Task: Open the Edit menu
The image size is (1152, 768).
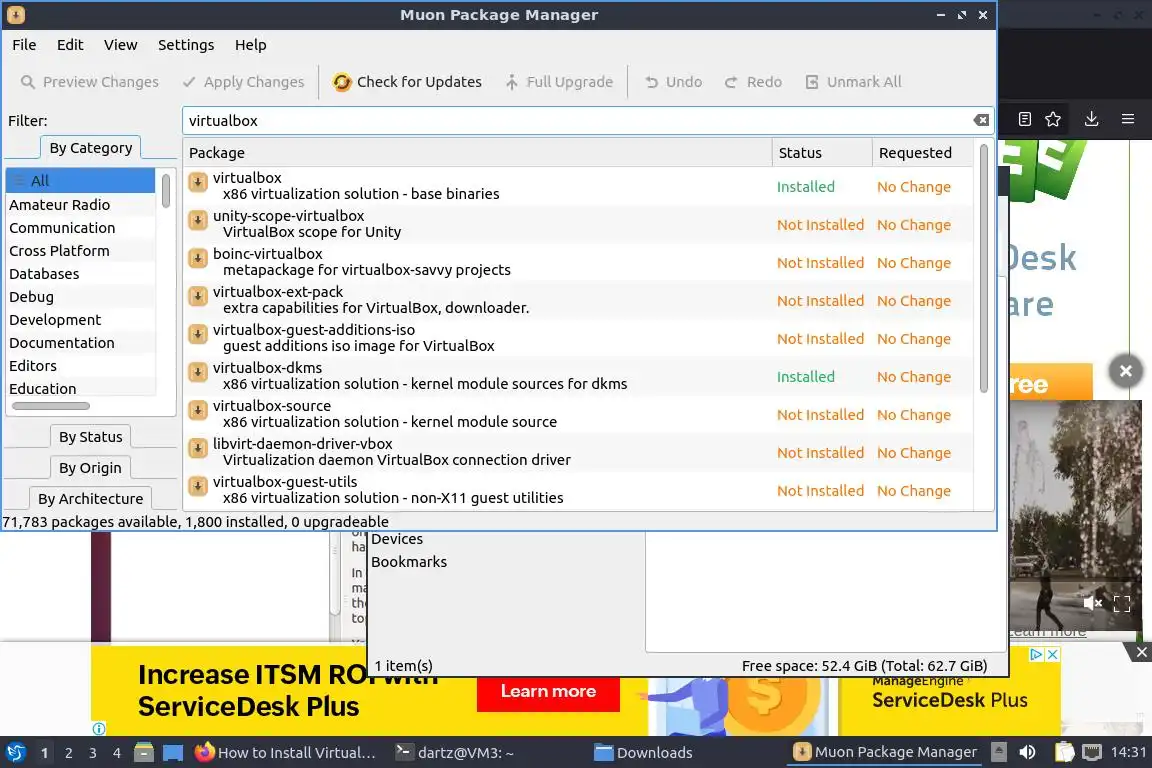Action: click(x=70, y=45)
